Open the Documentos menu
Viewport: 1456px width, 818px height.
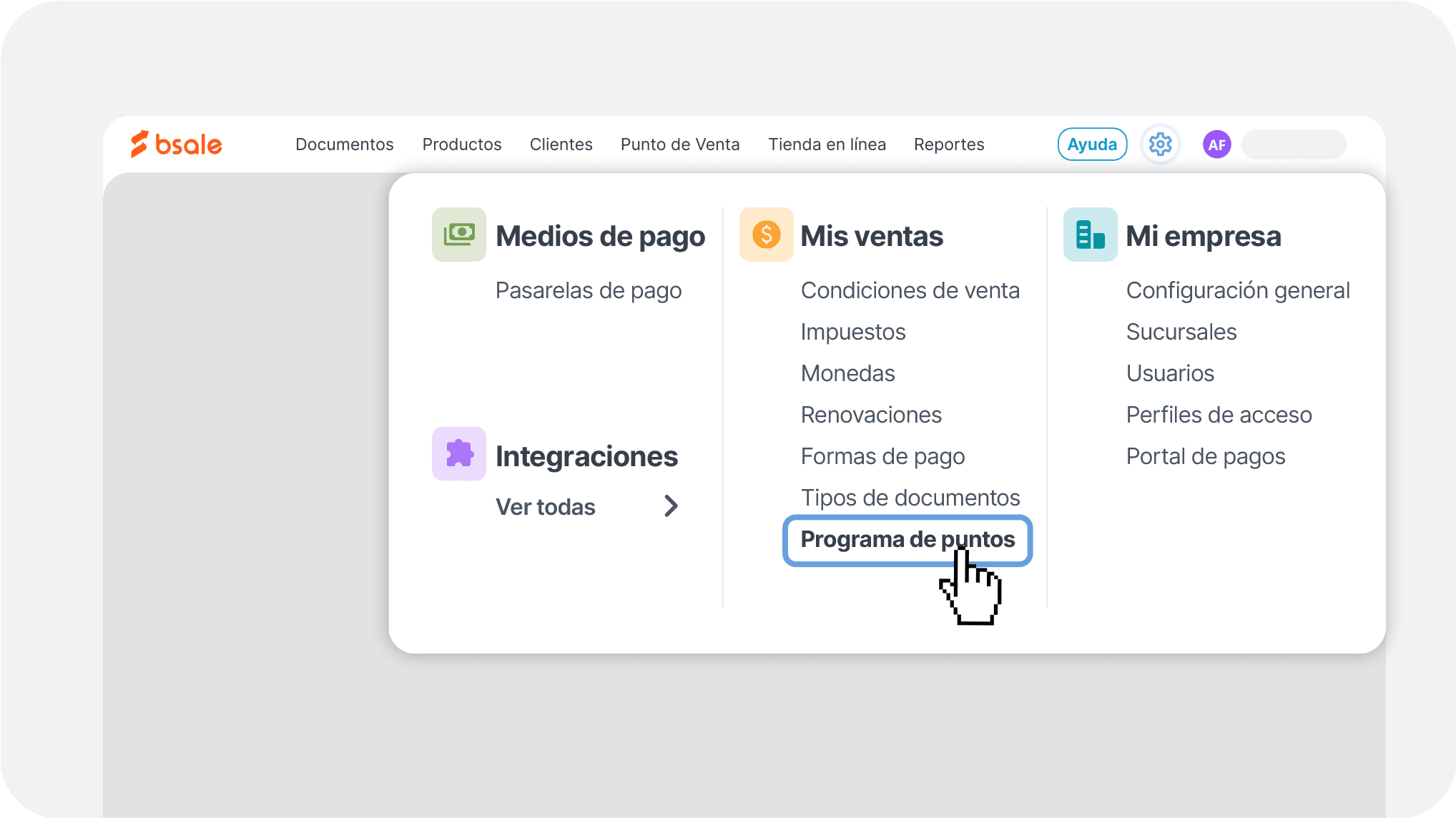[x=344, y=144]
